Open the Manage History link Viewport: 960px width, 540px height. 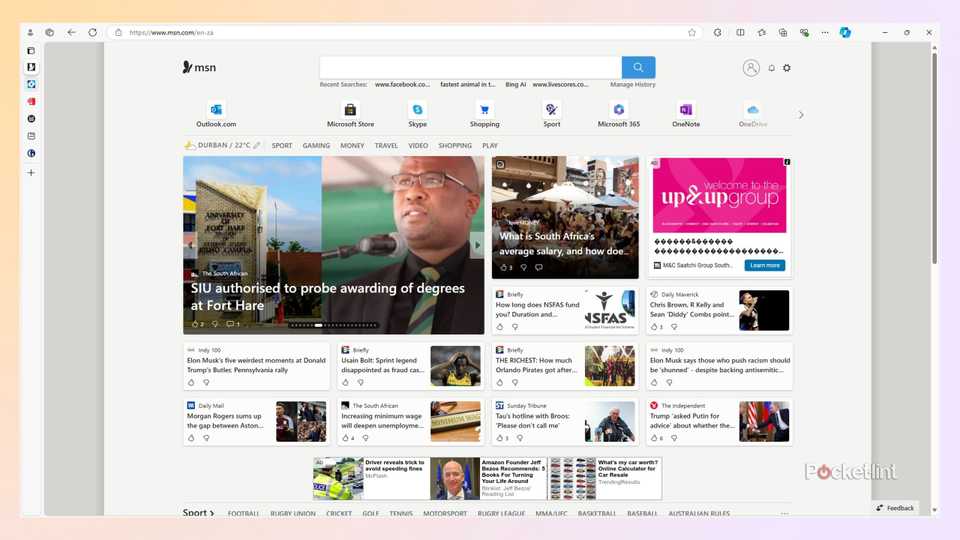[633, 85]
